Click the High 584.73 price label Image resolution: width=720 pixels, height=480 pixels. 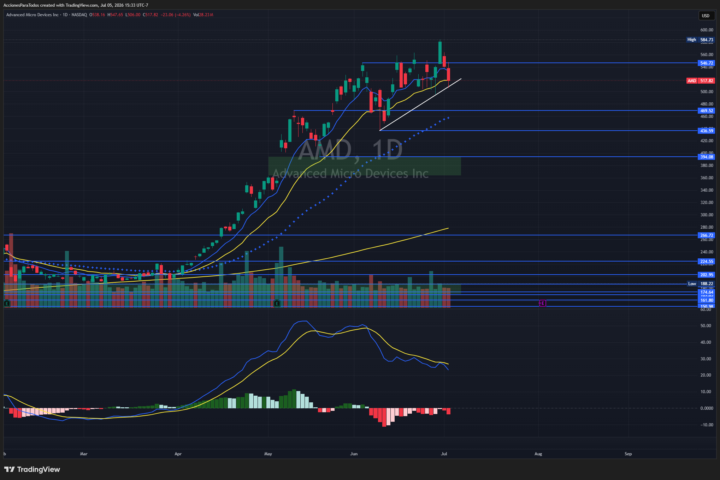point(700,40)
